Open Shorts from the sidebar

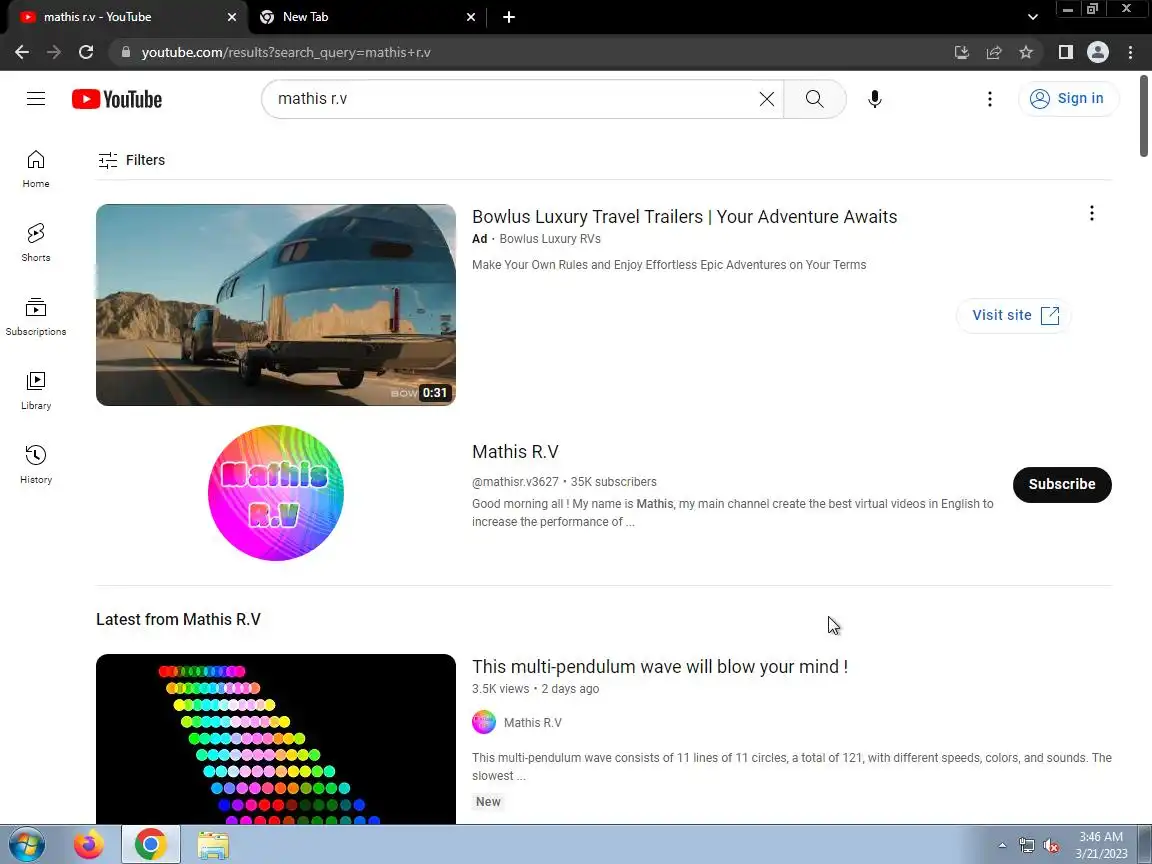click(36, 242)
